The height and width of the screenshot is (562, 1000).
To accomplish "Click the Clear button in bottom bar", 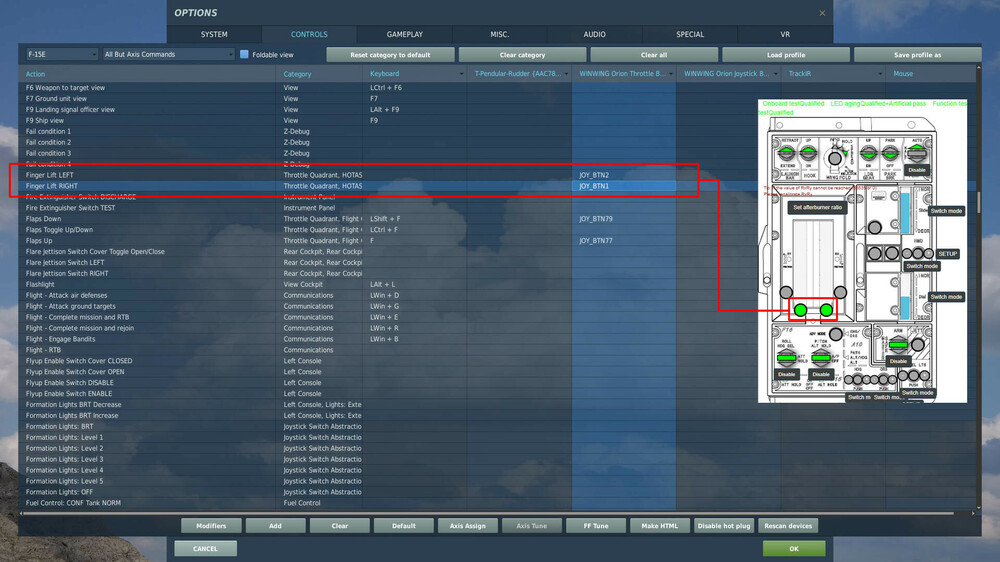I will coord(340,526).
